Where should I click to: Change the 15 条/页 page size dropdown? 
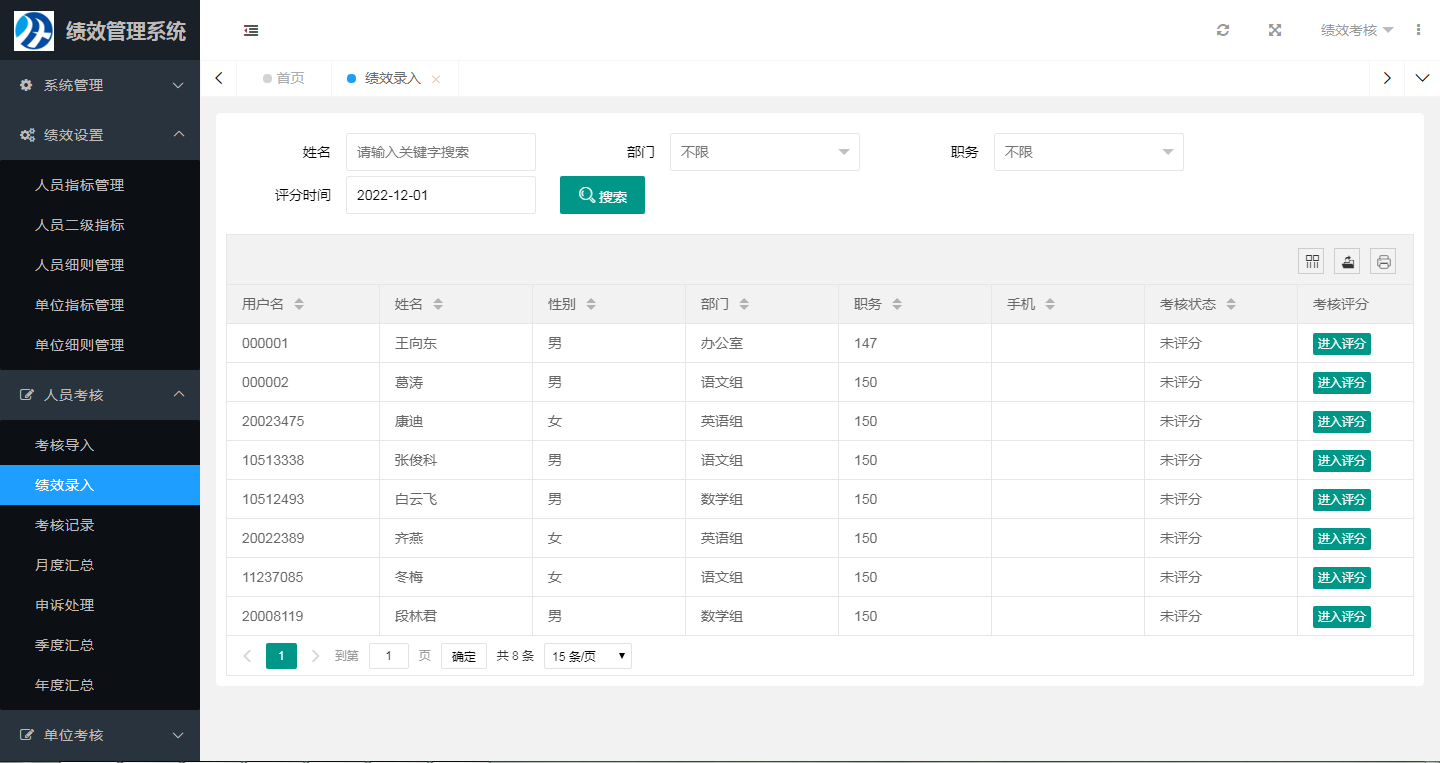click(588, 656)
